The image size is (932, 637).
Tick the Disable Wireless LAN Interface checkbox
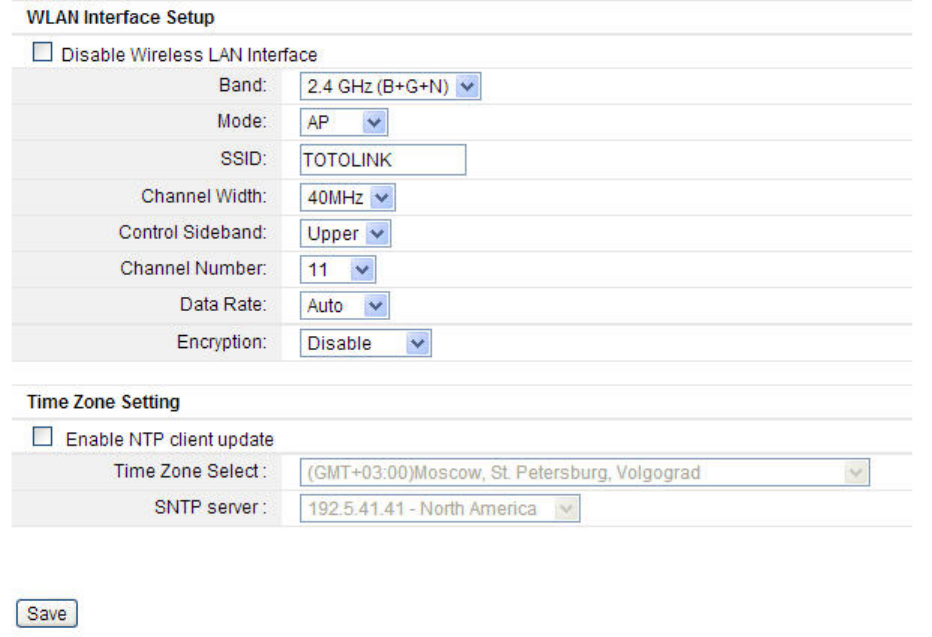coord(42,52)
